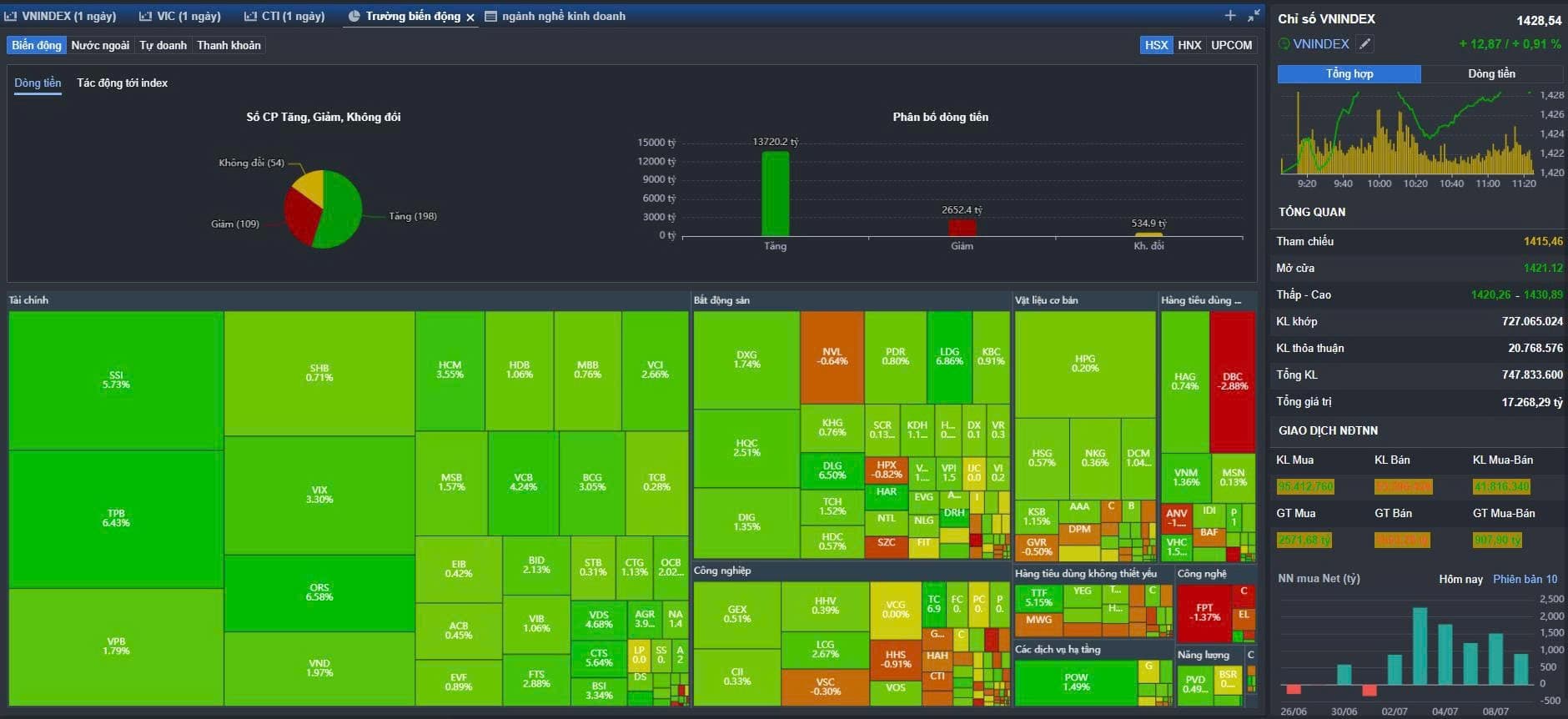Click the green Tăng bar in Phân bổ dòng tiền

point(775,194)
